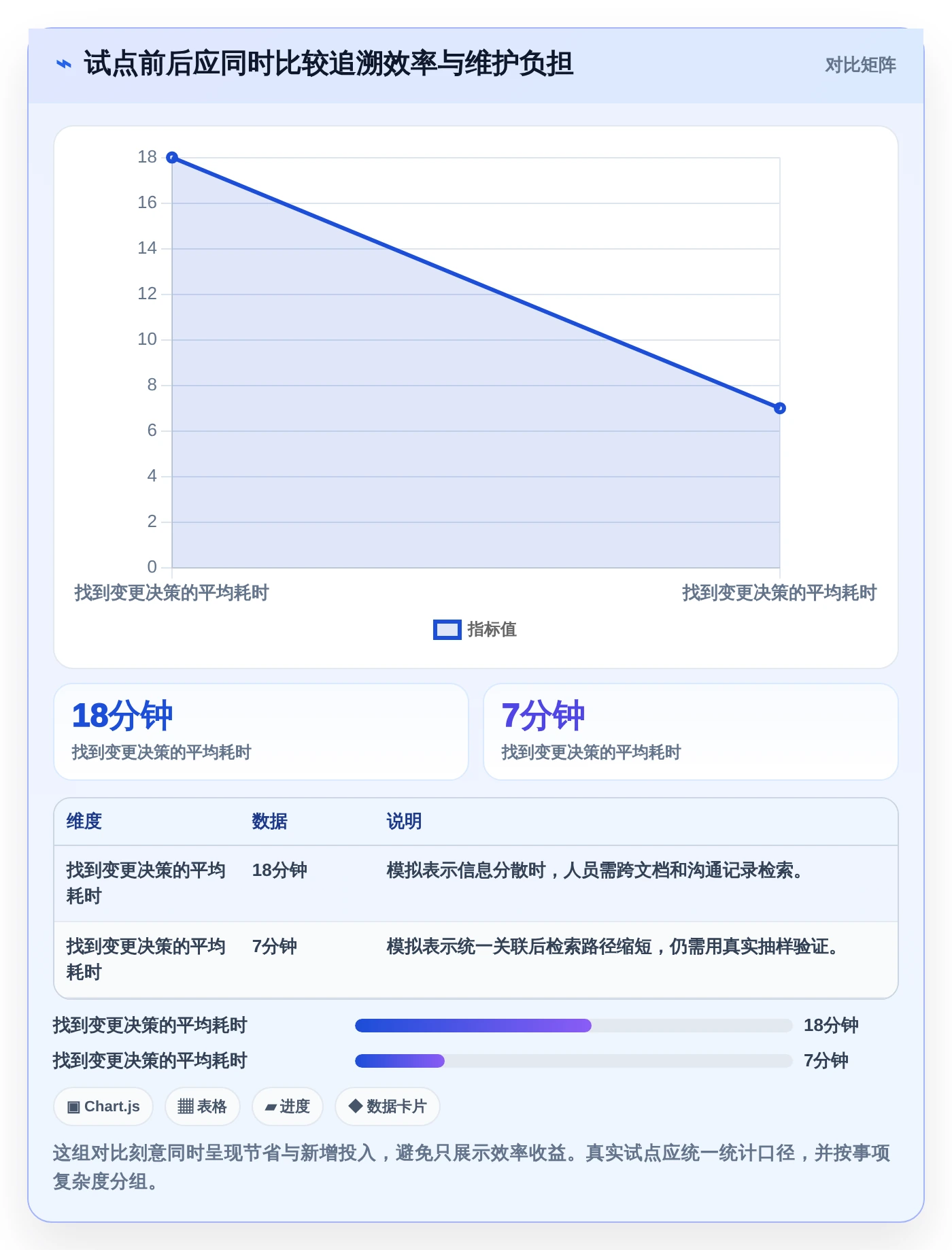The width and height of the screenshot is (952, 1250).
Task: Click the 数据卡片 chip
Action: (388, 1107)
